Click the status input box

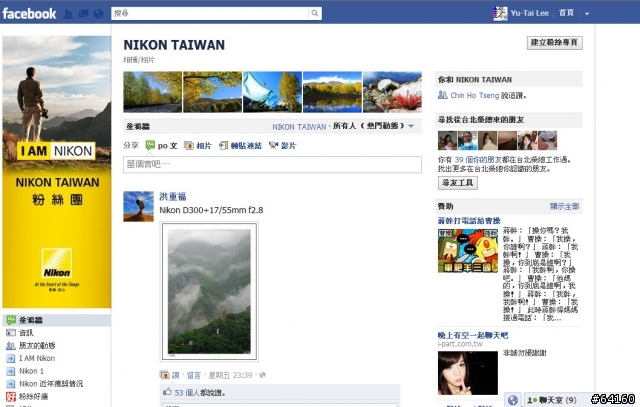[272, 165]
